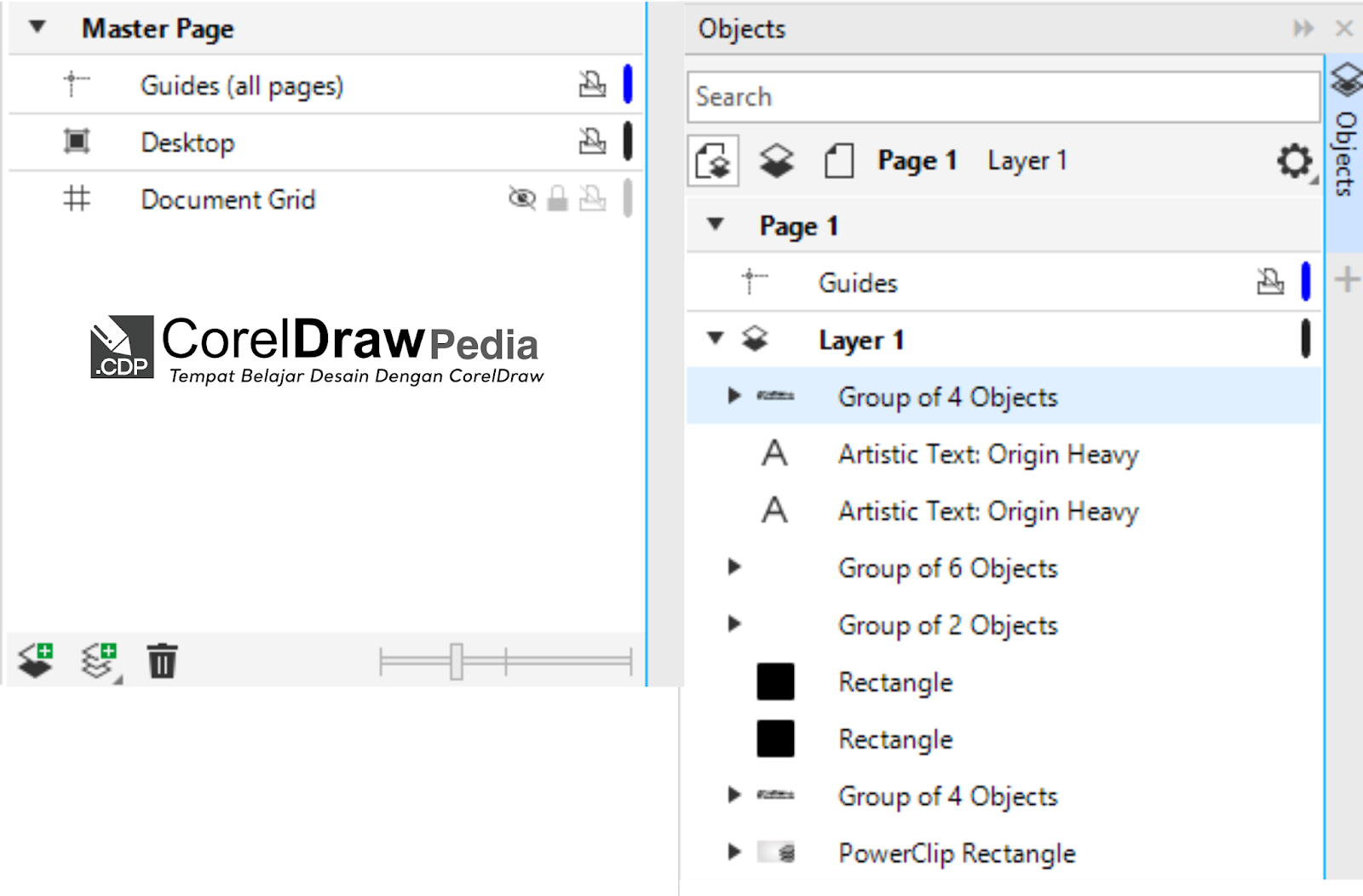
Task: Unlock the Document Grid layer
Action: coord(558,199)
